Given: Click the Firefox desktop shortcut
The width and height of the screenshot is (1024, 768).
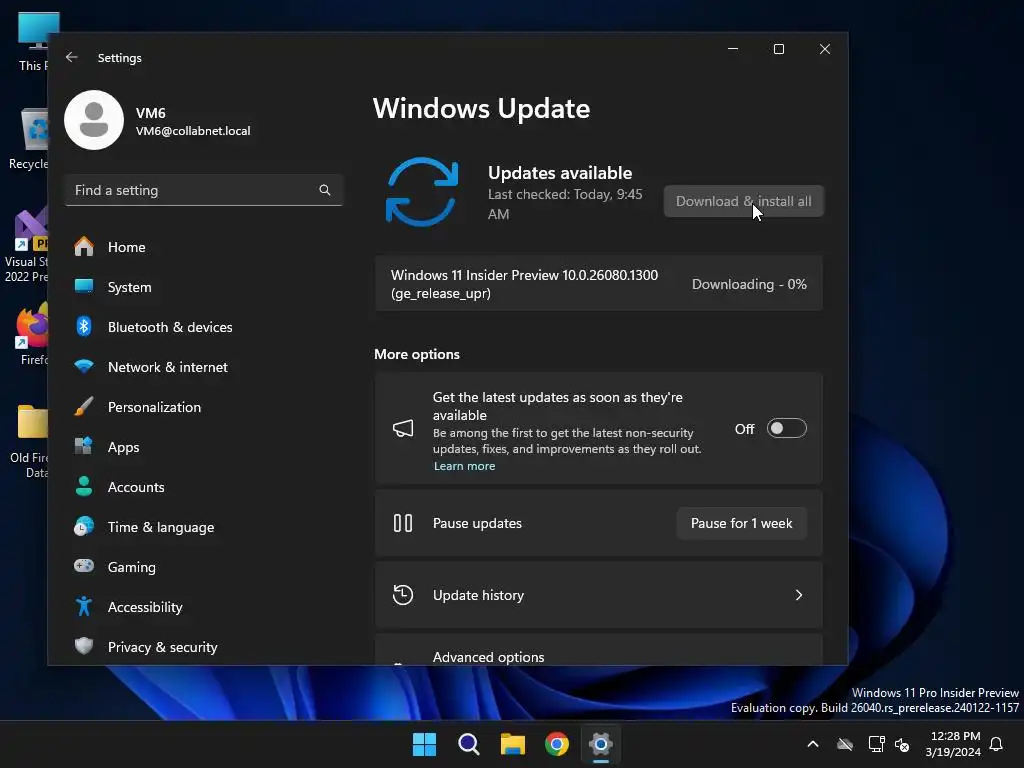Looking at the screenshot, I should (33, 333).
